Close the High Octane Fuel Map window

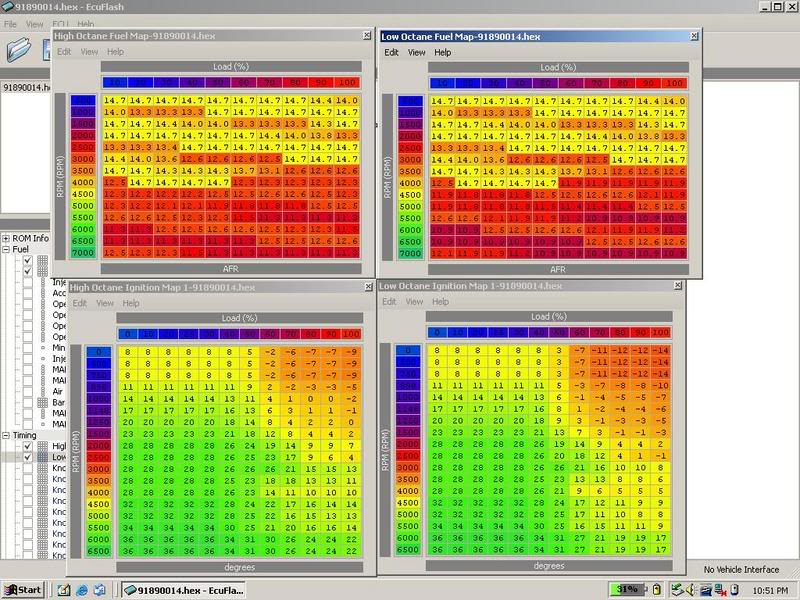(367, 35)
